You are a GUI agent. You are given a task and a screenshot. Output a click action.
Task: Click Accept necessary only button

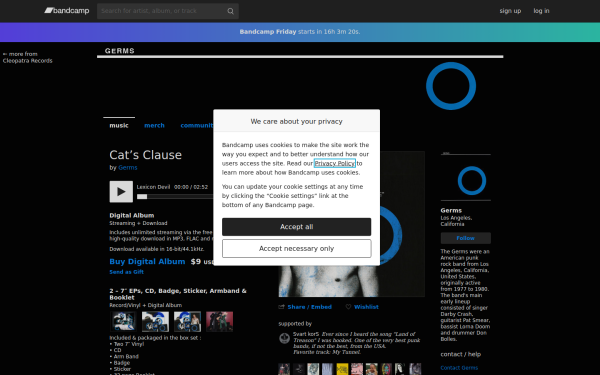(x=297, y=249)
